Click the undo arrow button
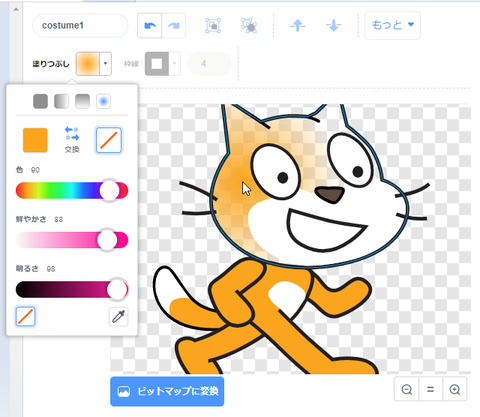480x417 pixels. click(150, 26)
